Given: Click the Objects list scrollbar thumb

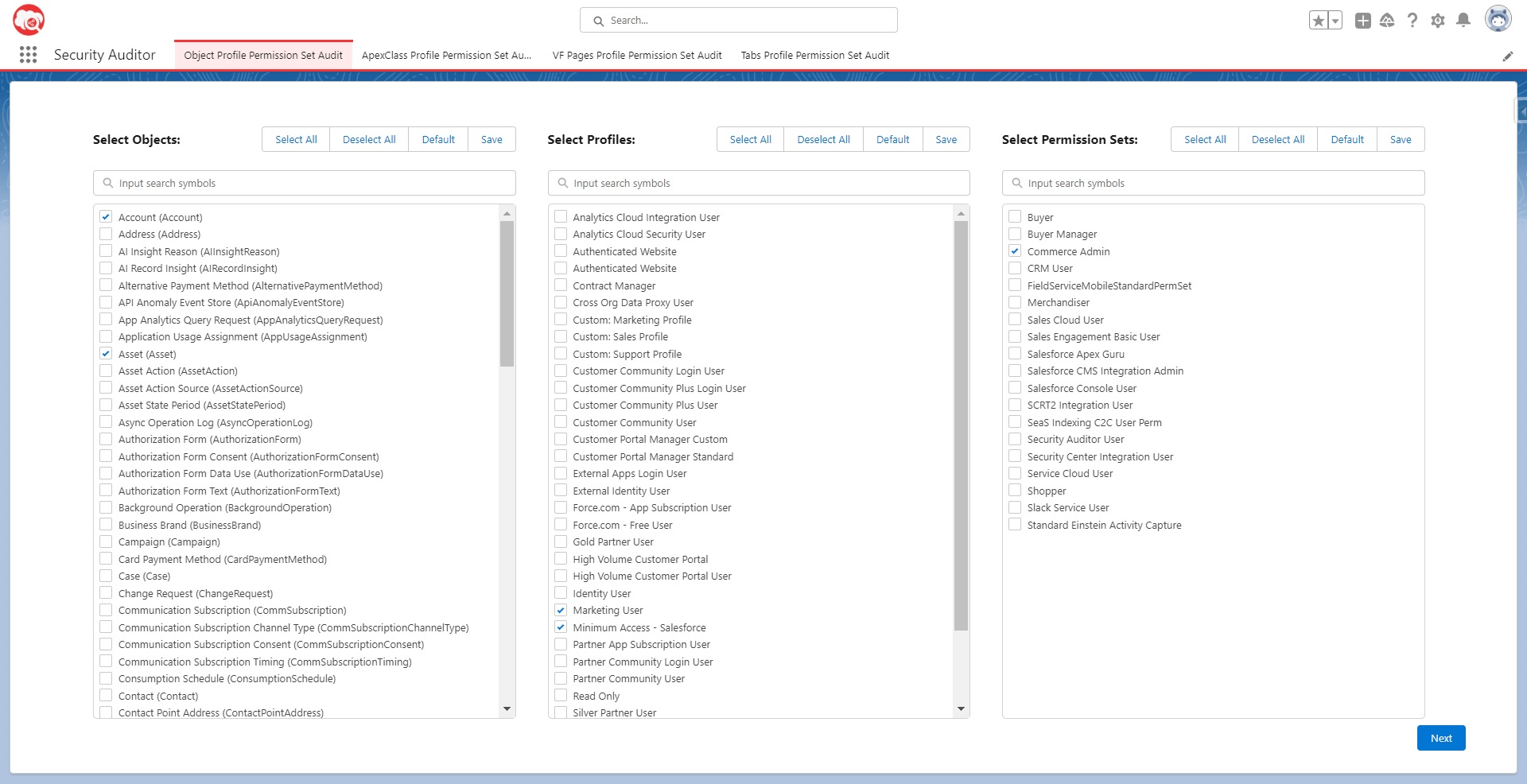Looking at the screenshot, I should coord(507,293).
